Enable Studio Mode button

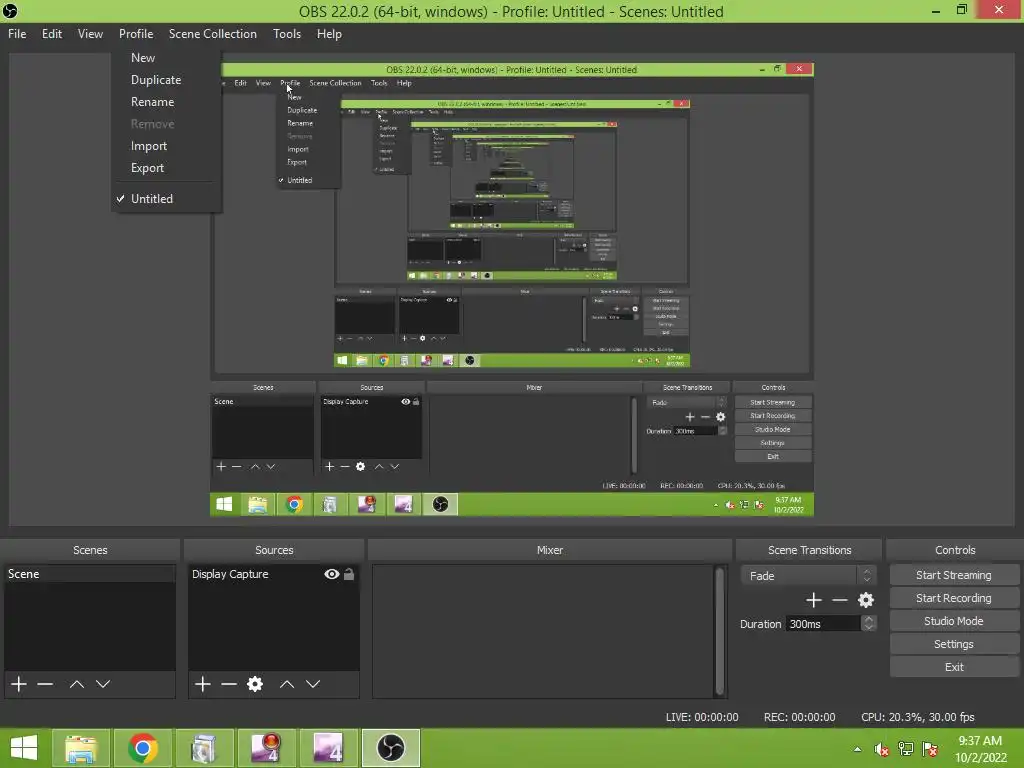coord(953,620)
